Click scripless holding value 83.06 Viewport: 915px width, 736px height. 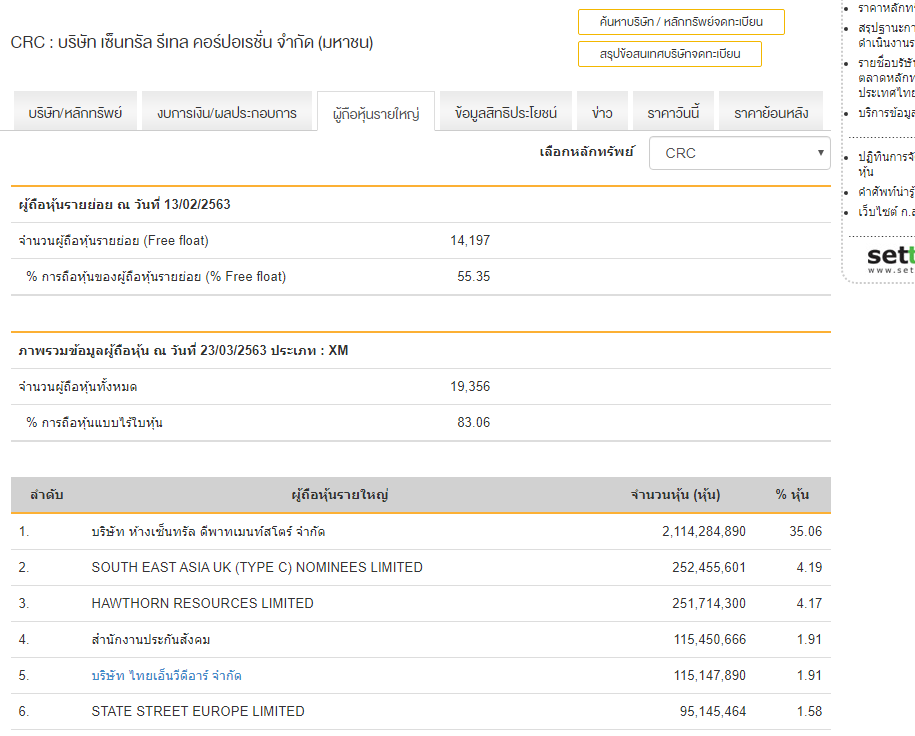[473, 423]
